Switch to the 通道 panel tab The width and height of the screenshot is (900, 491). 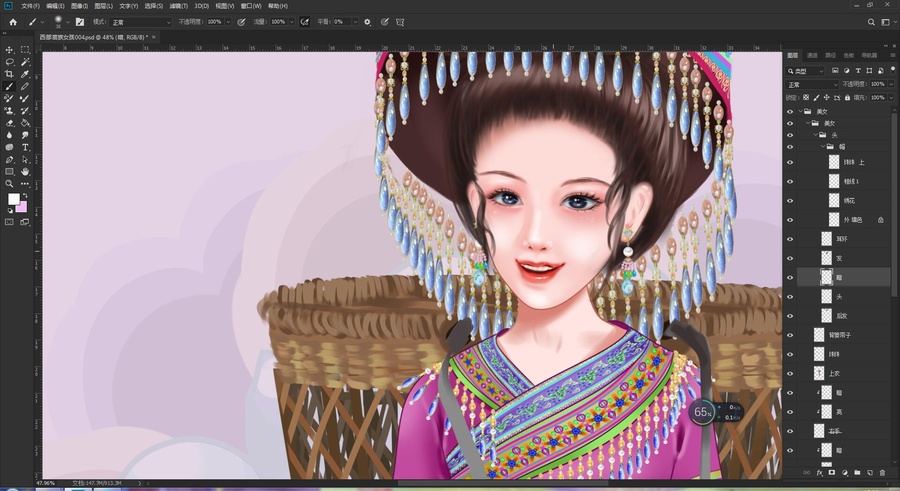[812, 56]
